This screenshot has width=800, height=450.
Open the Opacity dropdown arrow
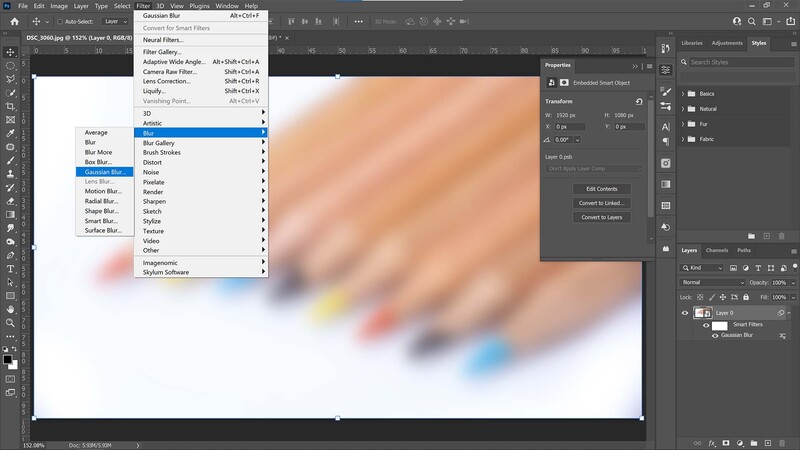click(x=793, y=283)
